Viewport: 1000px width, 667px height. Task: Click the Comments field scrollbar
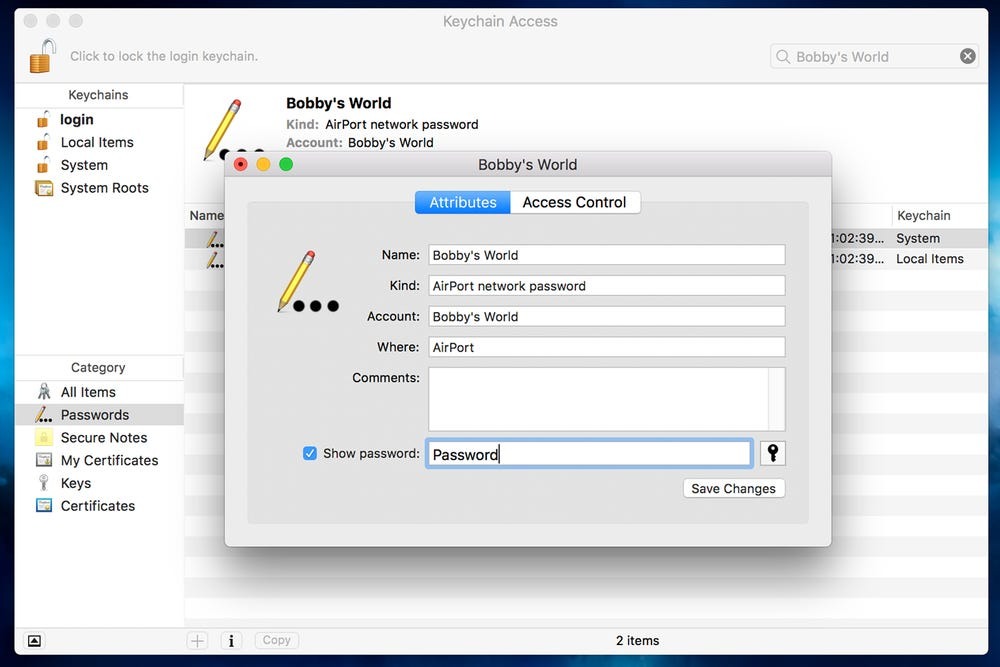coord(777,399)
